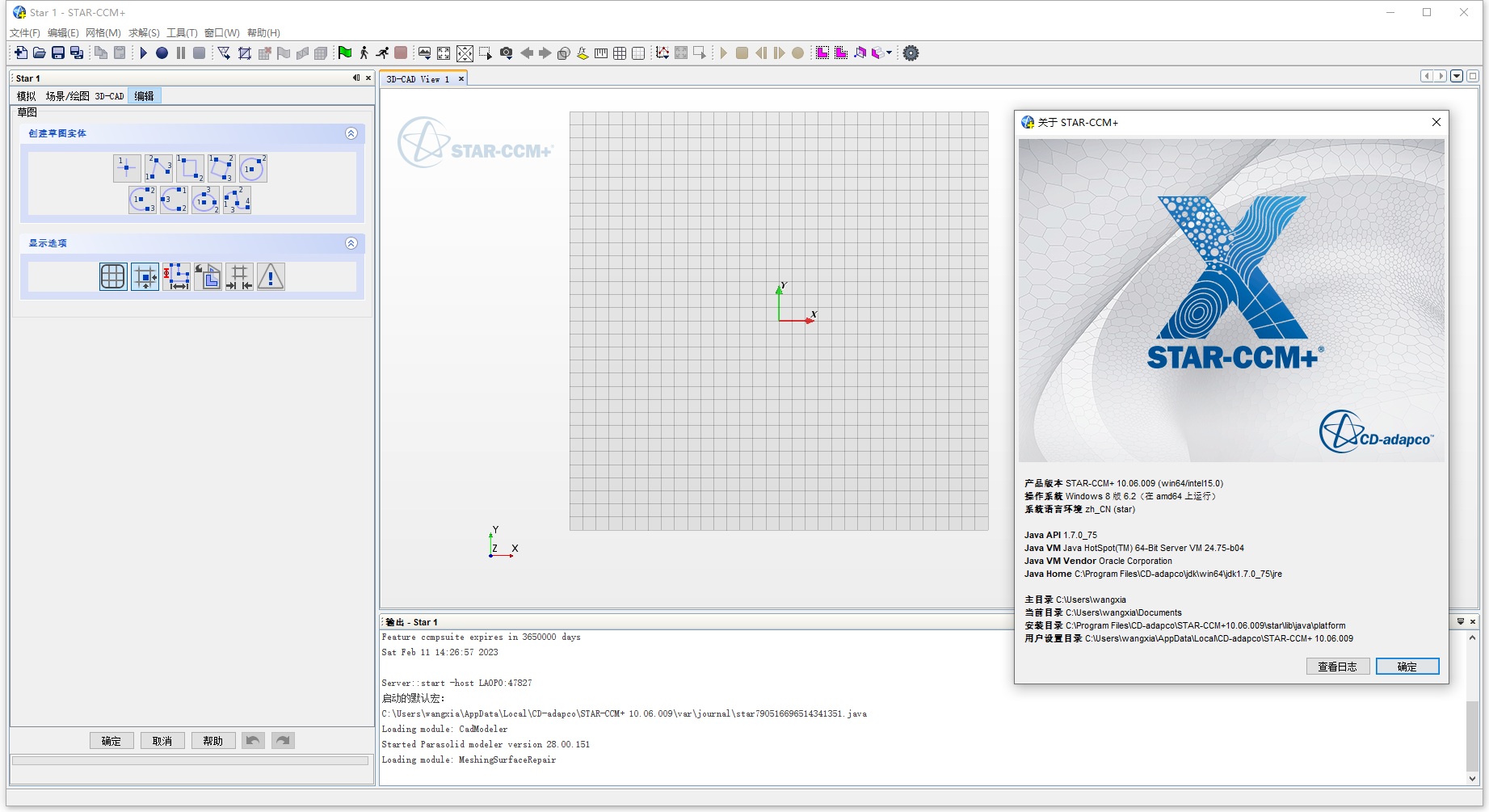Click the save simulation icon
Viewport: 1489px width, 812px height.
coord(58,53)
